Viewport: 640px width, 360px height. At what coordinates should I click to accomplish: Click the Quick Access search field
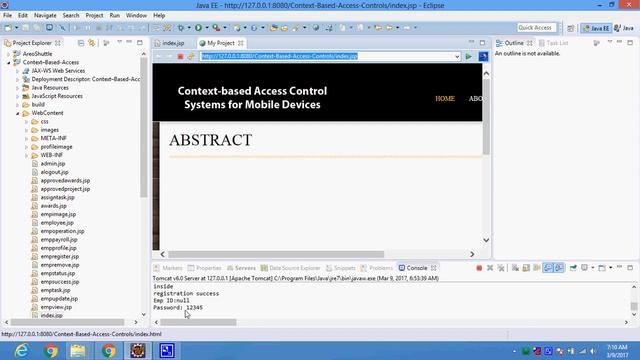pos(536,27)
